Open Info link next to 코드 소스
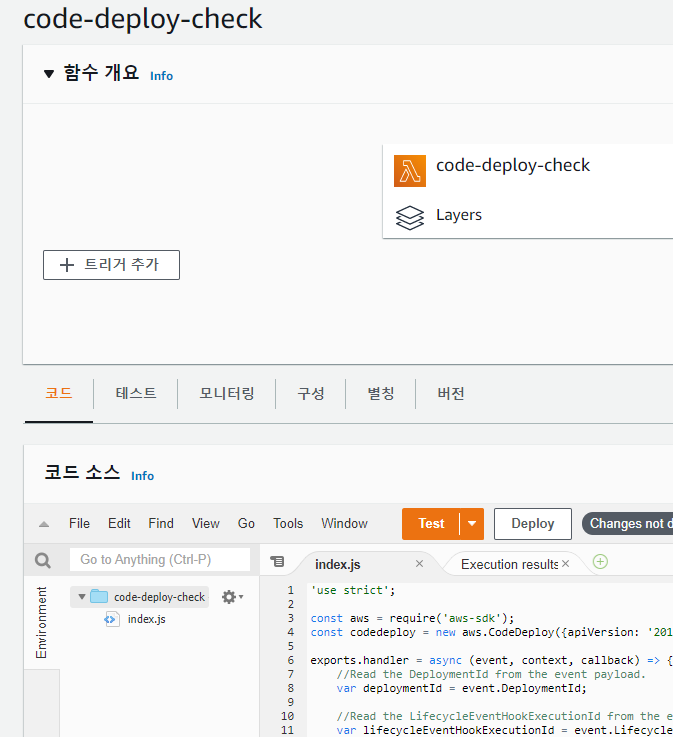This screenshot has width=673, height=737. click(143, 476)
